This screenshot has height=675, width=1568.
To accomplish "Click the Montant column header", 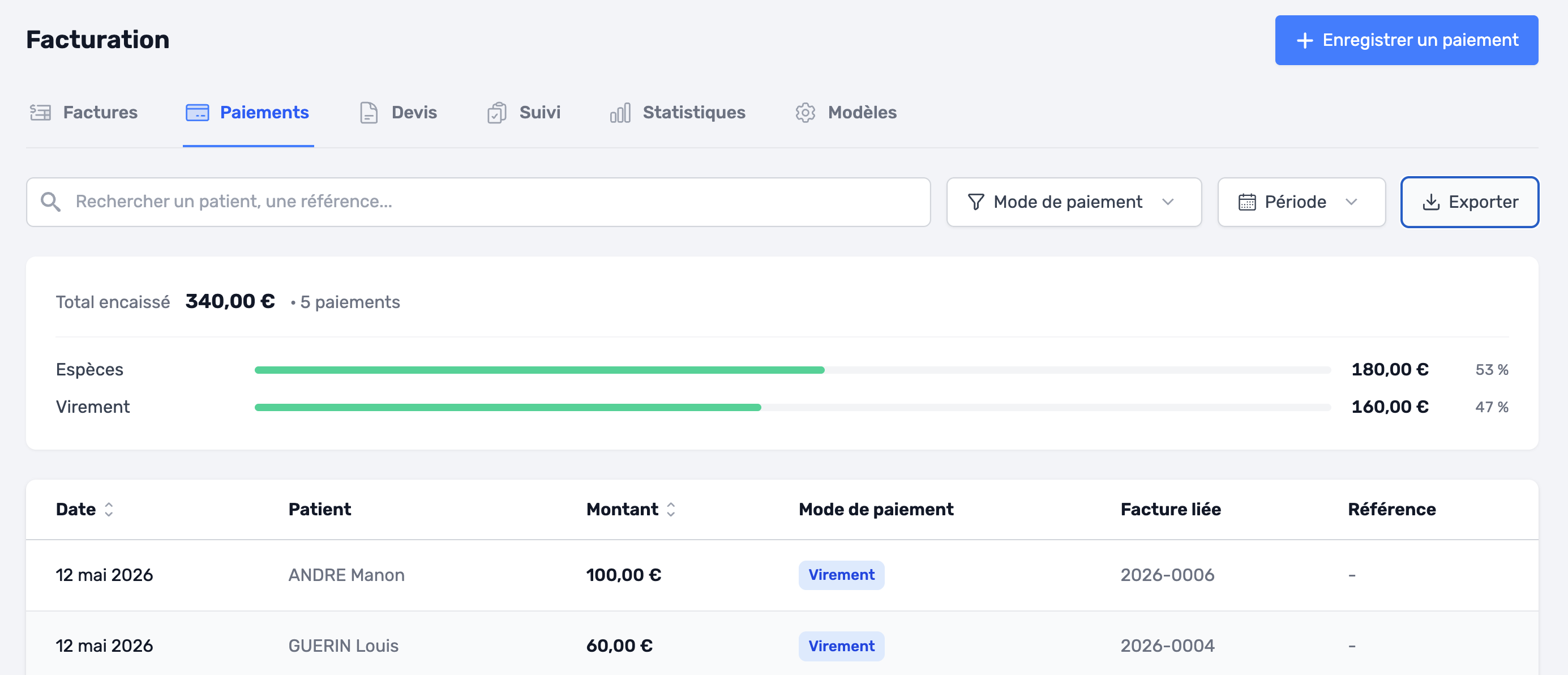I will [622, 510].
